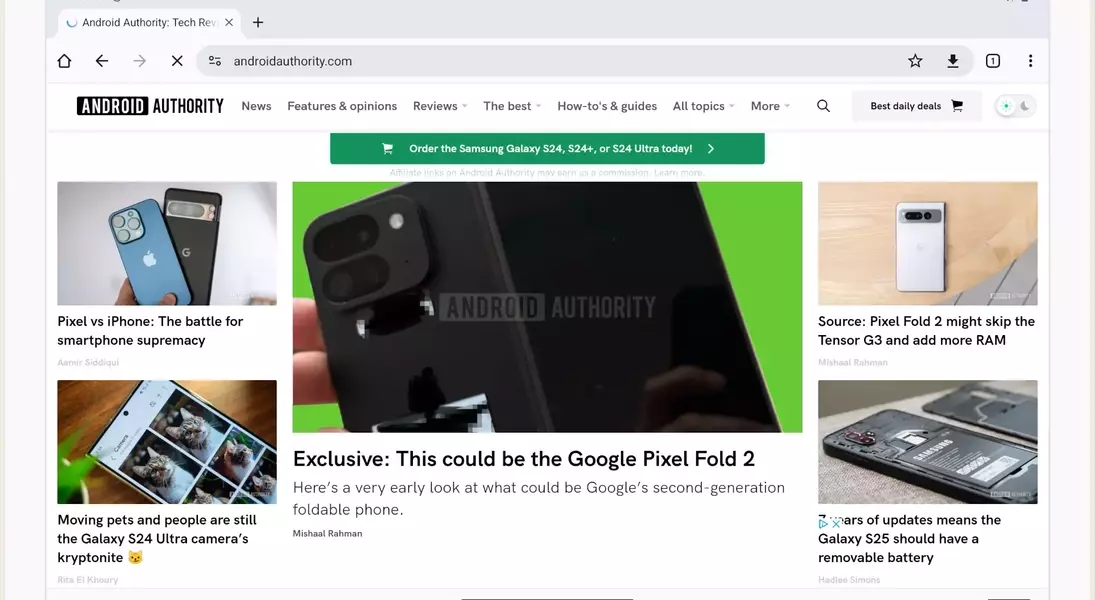Close the ad with the small X icon
This screenshot has height=600, width=1095.
pyautogui.click(x=836, y=523)
